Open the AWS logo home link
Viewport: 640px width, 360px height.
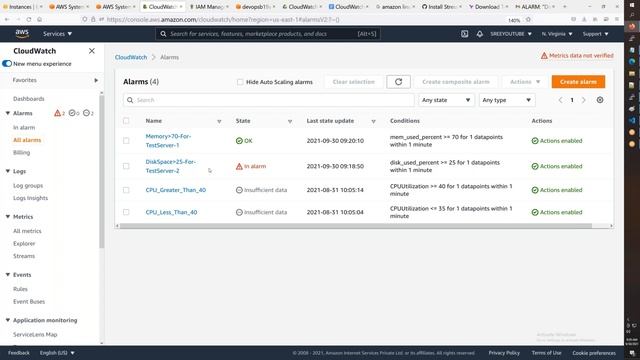click(x=22, y=34)
